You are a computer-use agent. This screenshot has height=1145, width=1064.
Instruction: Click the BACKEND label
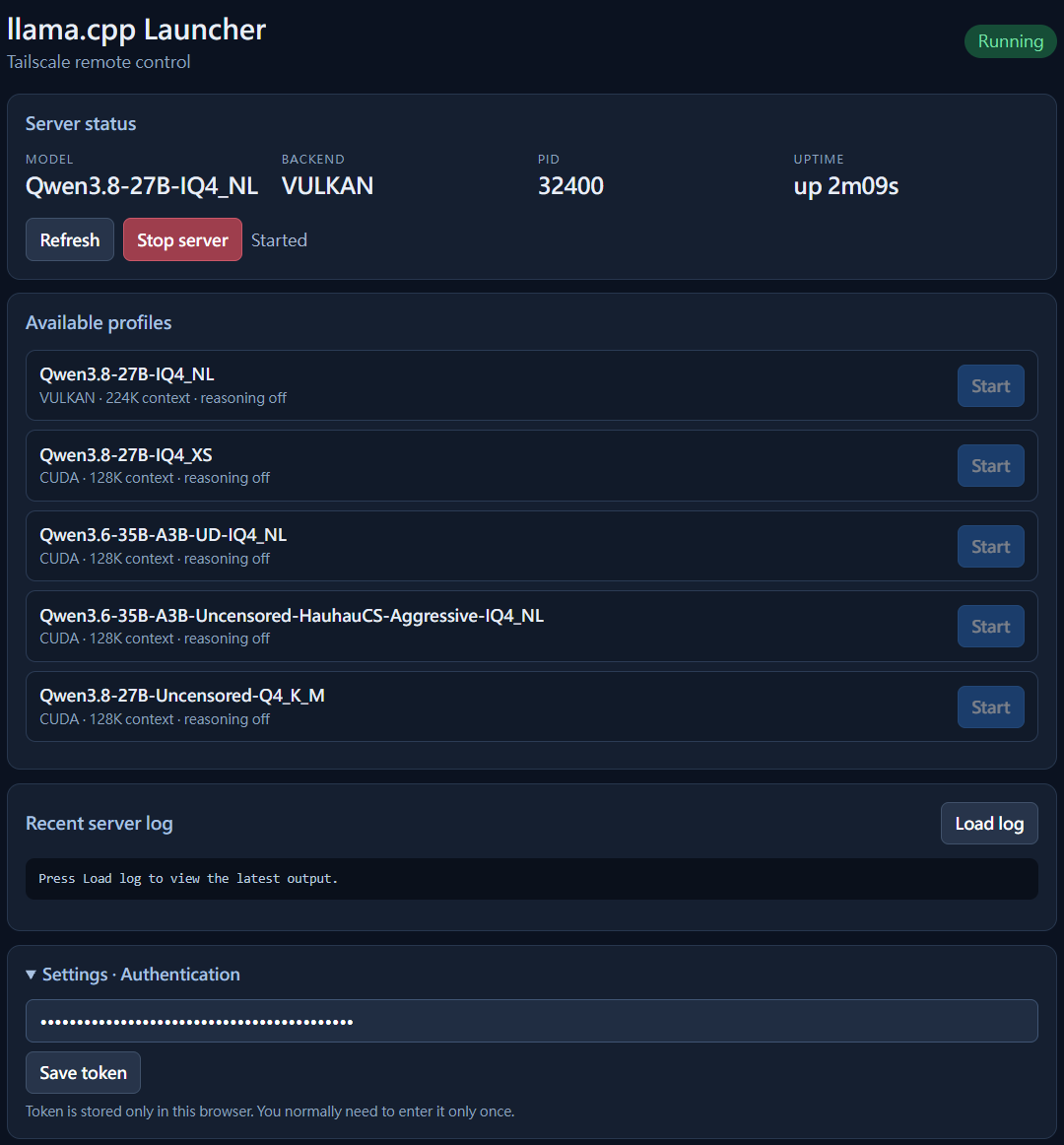[313, 160]
